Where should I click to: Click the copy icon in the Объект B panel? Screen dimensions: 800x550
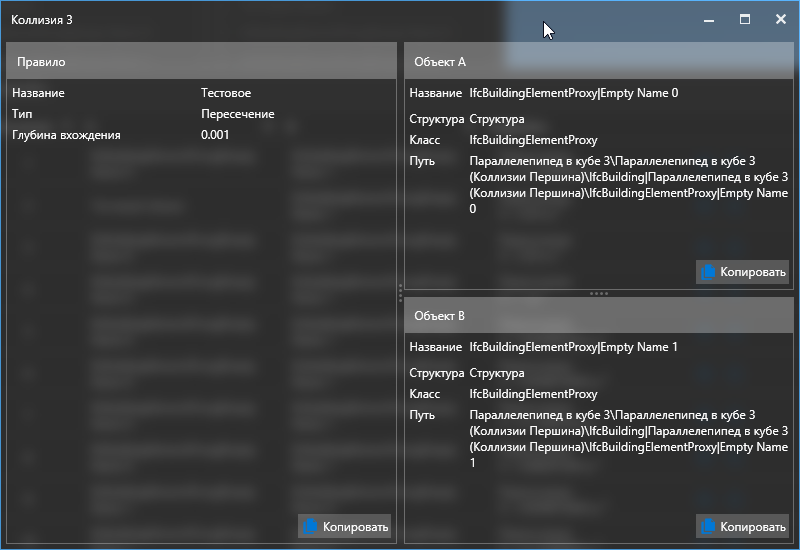pyautogui.click(x=709, y=527)
